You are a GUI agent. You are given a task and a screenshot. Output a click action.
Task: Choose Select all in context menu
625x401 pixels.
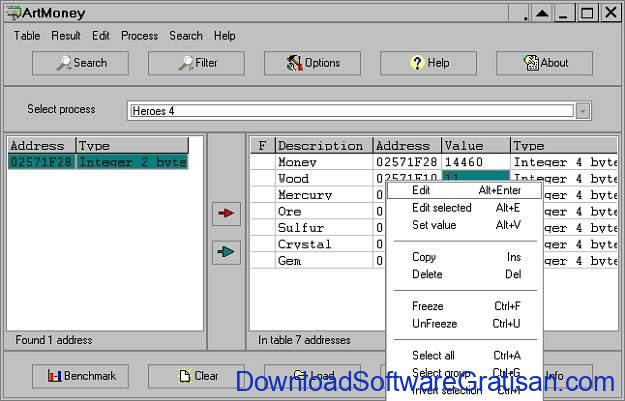tap(465, 355)
